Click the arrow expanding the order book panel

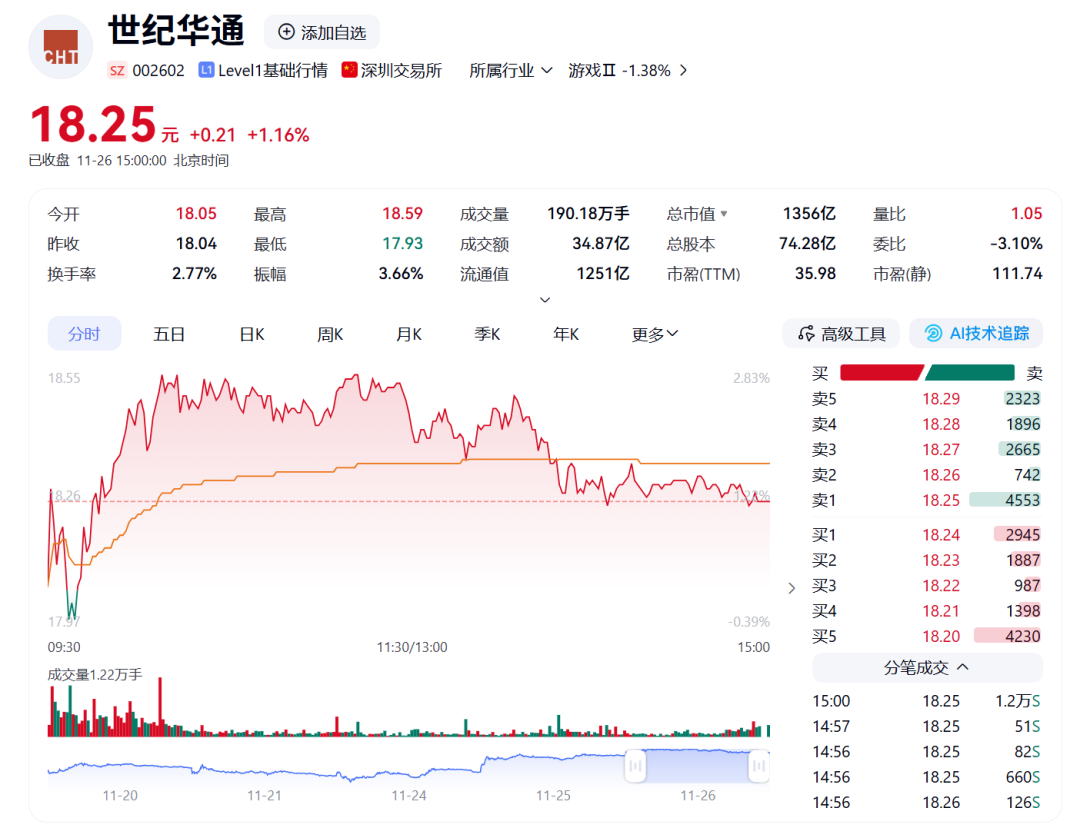(x=791, y=588)
